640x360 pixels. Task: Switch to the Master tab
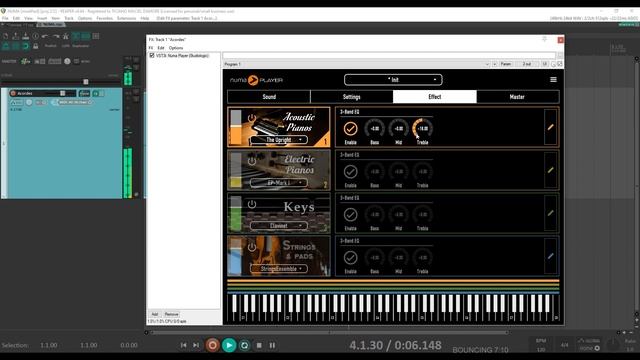pyautogui.click(x=517, y=97)
